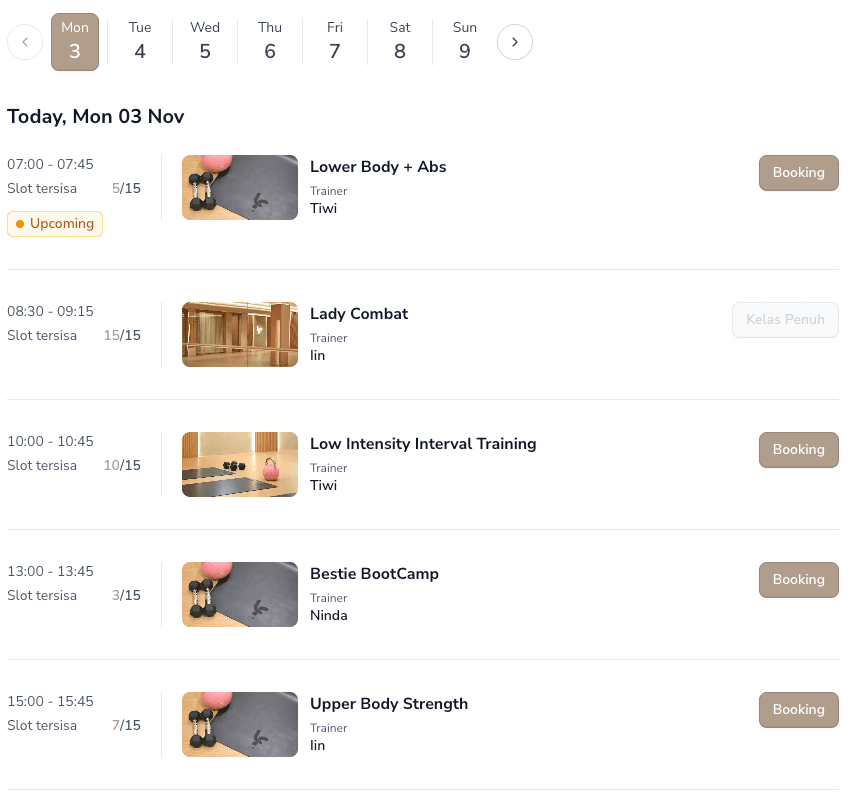Click the disabled Kelas Penuh button
The width and height of the screenshot is (851, 799).
[x=785, y=320]
